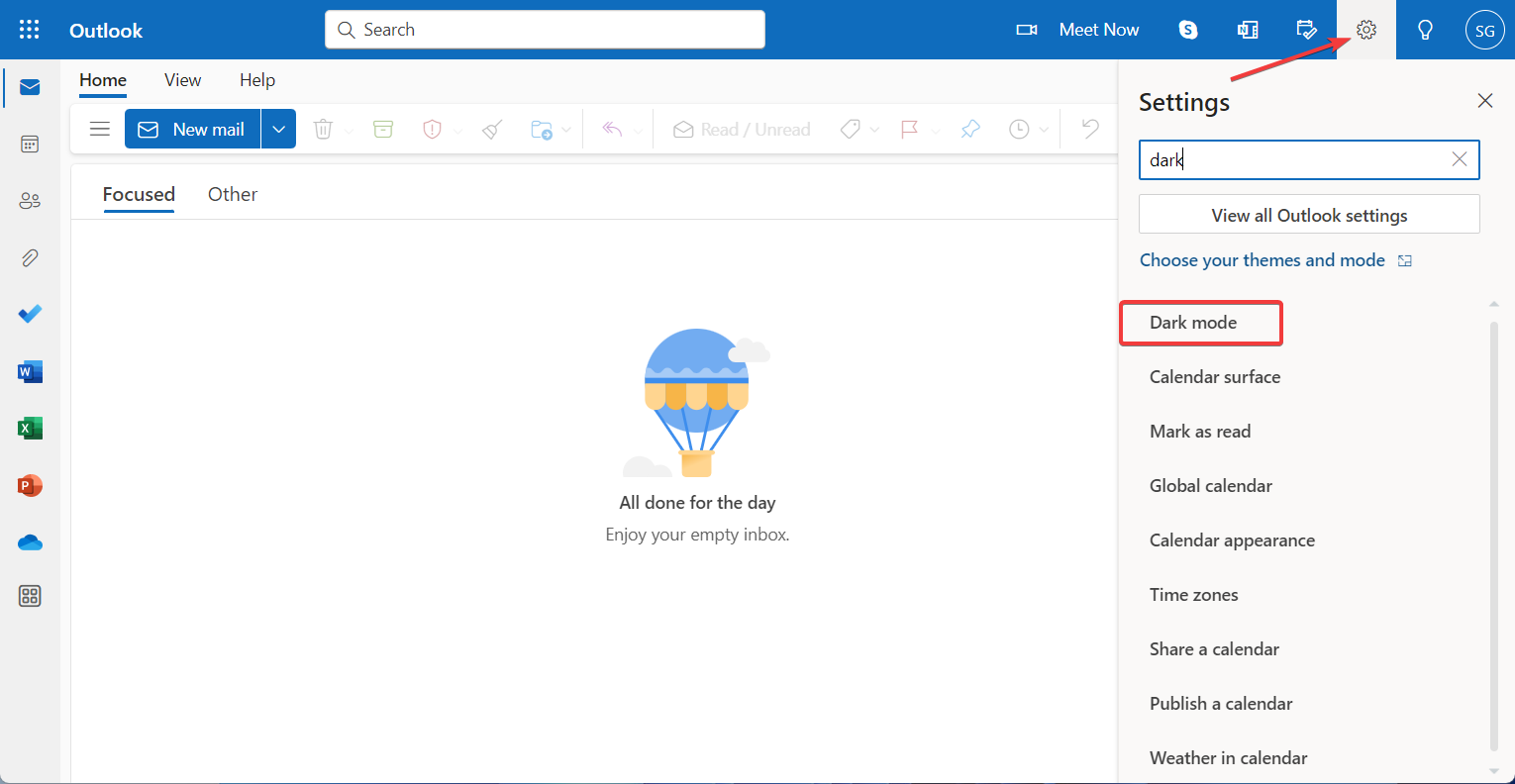Toggle the navigation pane hamburger button

pos(100,129)
